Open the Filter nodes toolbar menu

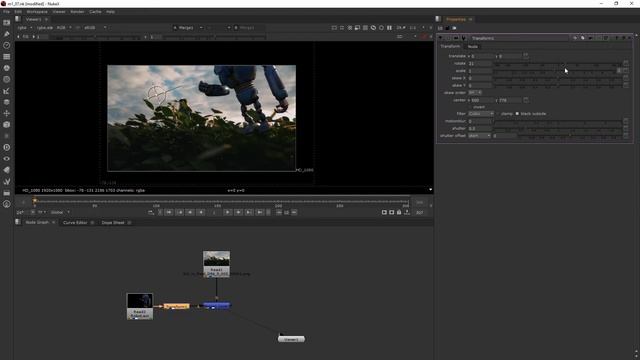click(7, 80)
